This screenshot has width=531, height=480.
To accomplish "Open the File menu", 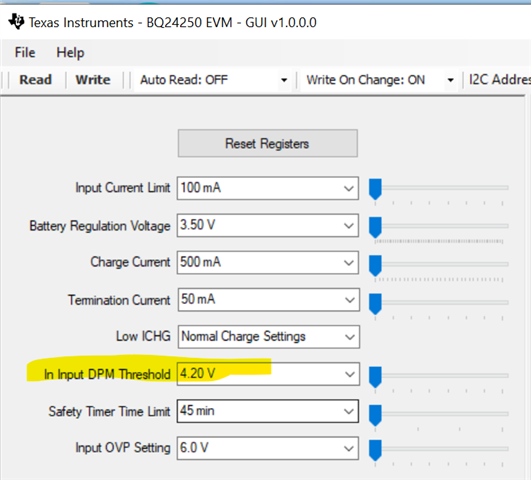I will pyautogui.click(x=25, y=53).
